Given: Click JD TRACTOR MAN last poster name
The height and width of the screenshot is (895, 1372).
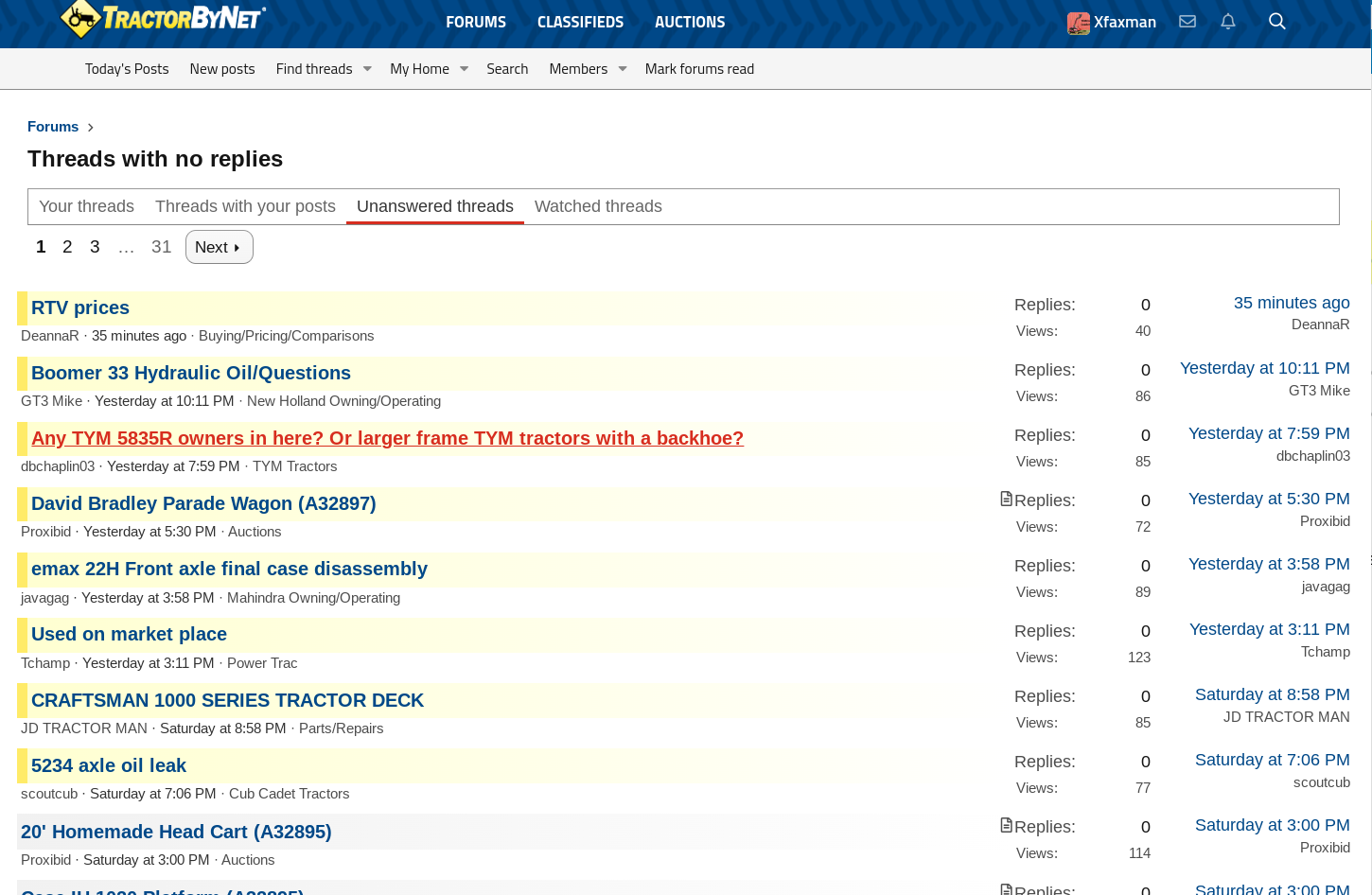Looking at the screenshot, I should pos(1286,717).
